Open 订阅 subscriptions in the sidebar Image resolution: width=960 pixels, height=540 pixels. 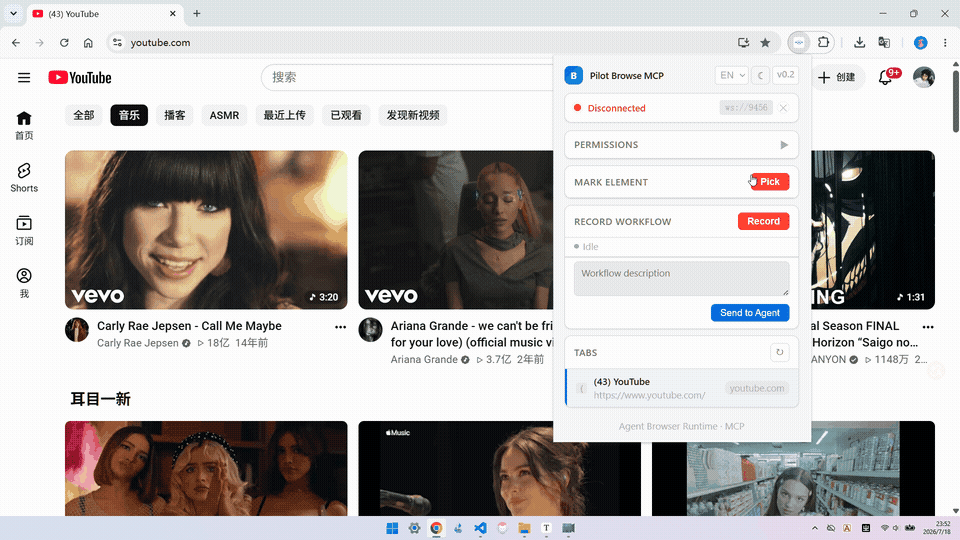pos(24,231)
